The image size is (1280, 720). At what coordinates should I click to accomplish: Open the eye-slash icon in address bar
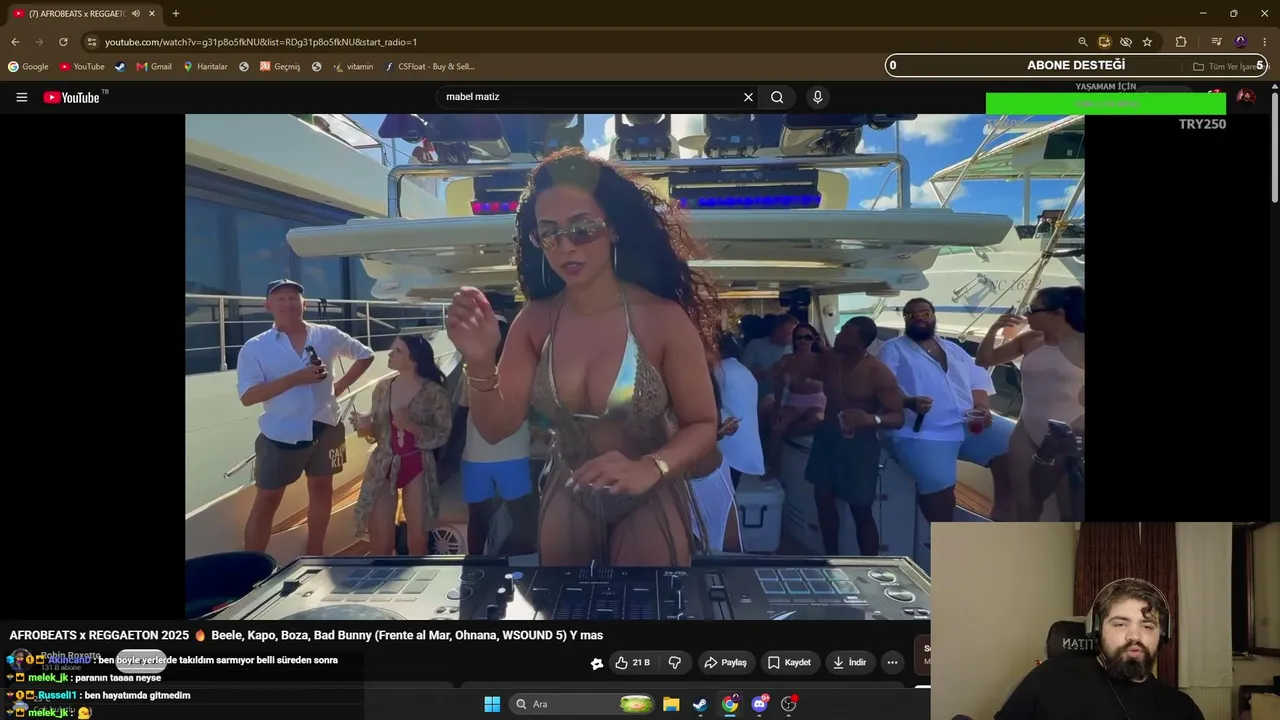coord(1126,42)
